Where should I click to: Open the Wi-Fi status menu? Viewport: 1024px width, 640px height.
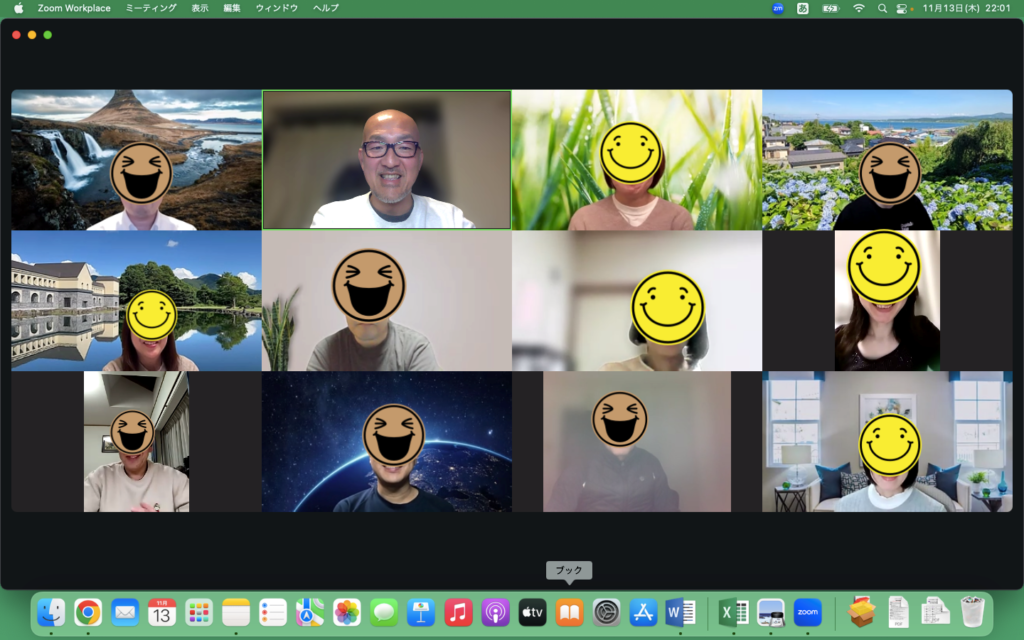(858, 8)
